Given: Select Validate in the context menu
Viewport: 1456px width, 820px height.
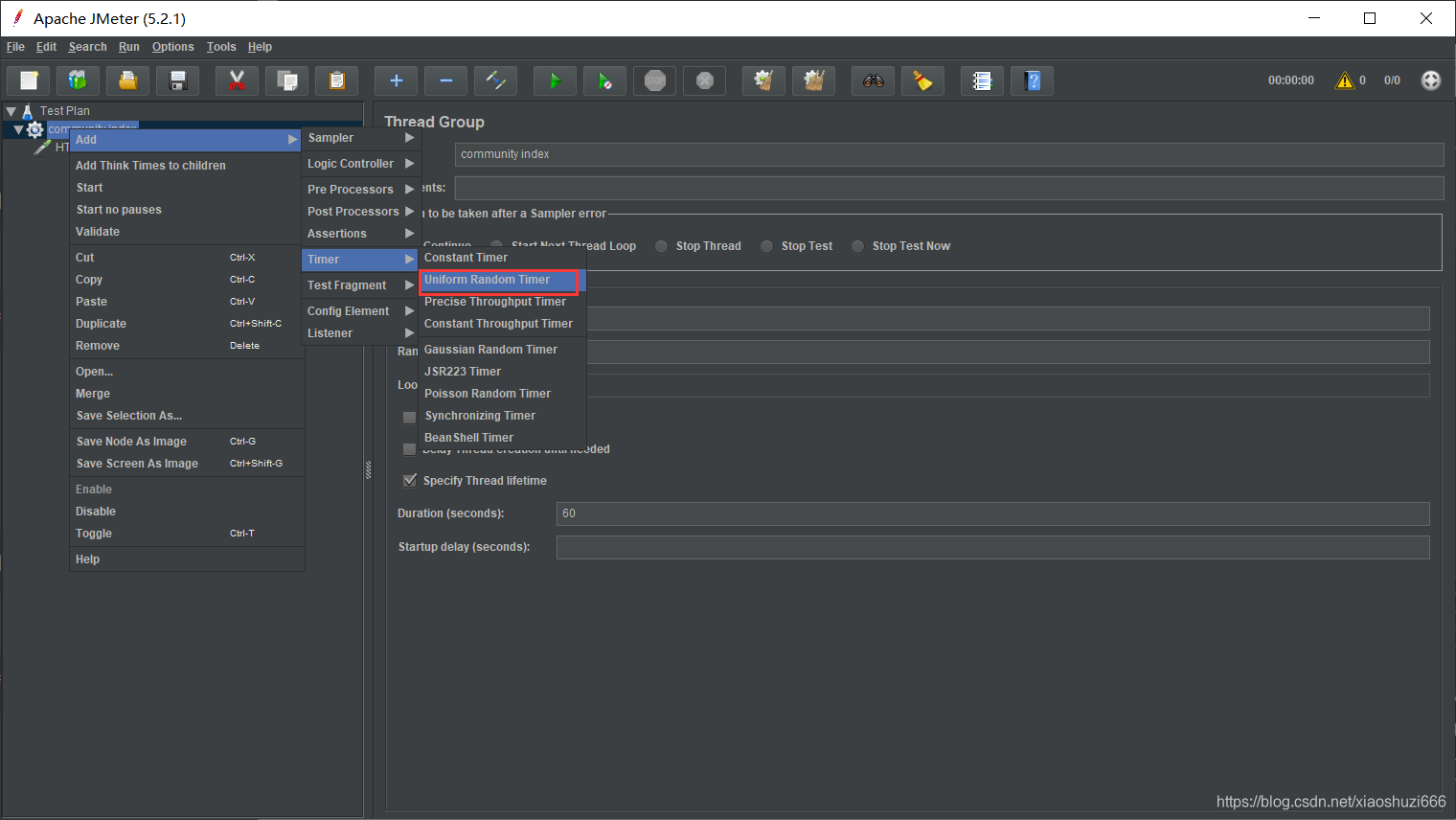Looking at the screenshot, I should 187,232.
